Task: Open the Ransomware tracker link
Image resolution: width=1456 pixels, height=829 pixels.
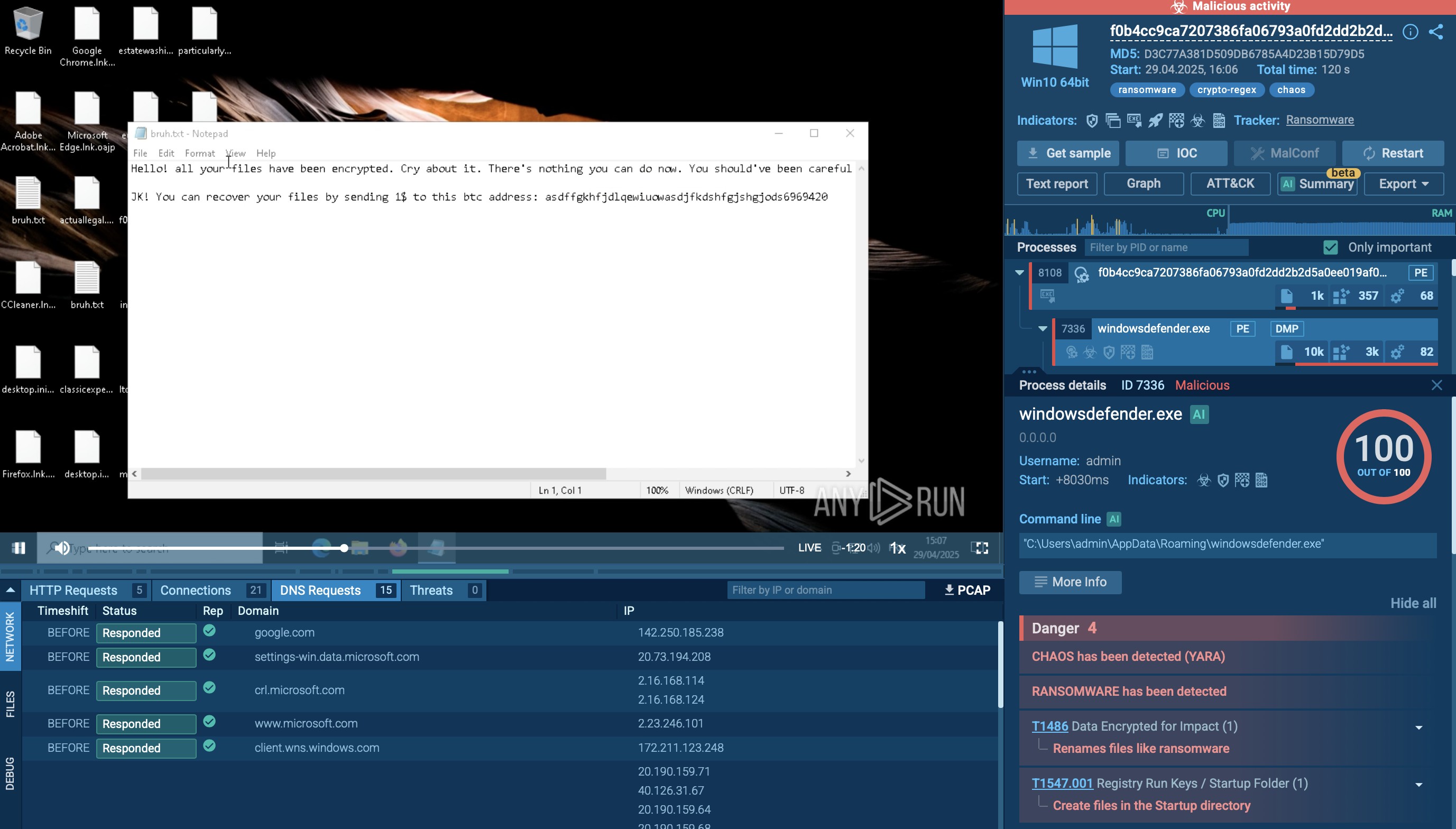Action: (1320, 120)
